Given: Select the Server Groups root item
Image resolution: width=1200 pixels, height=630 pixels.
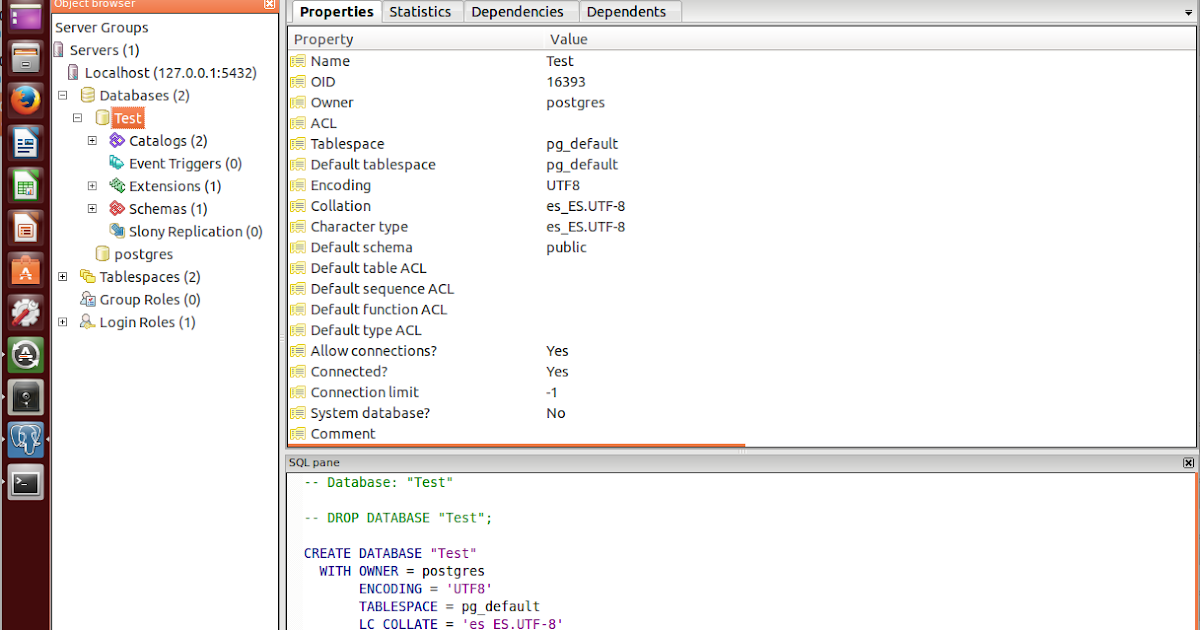Looking at the screenshot, I should coord(102,27).
